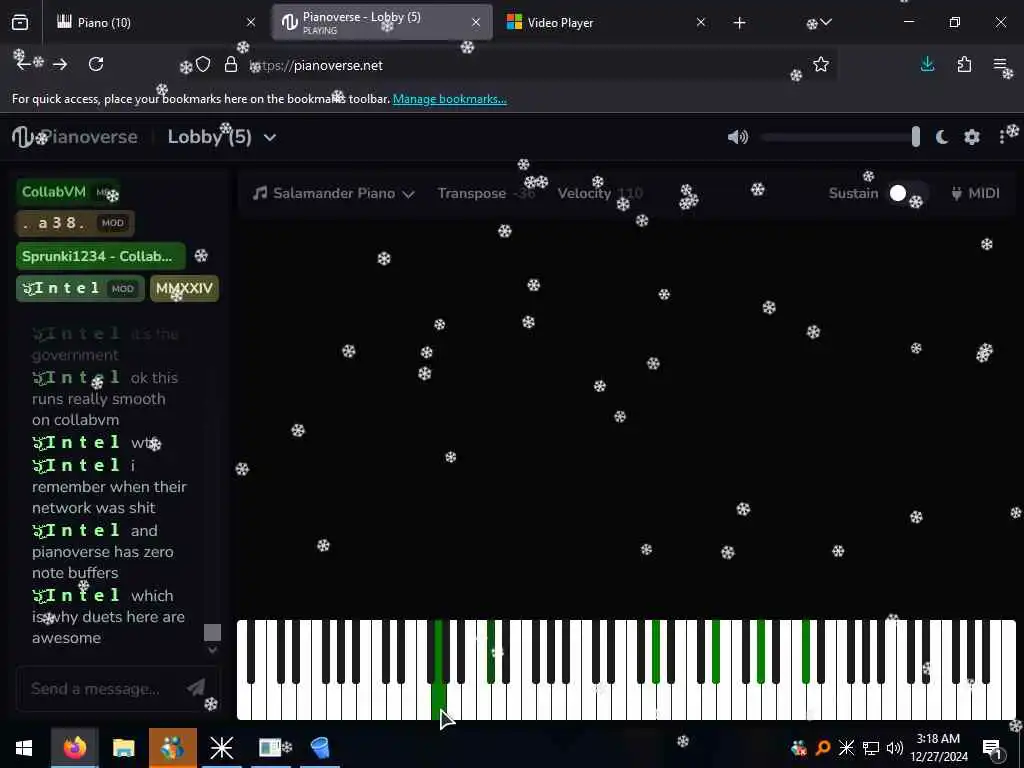
Task: Select the MMXXIV user chip
Action: (184, 288)
